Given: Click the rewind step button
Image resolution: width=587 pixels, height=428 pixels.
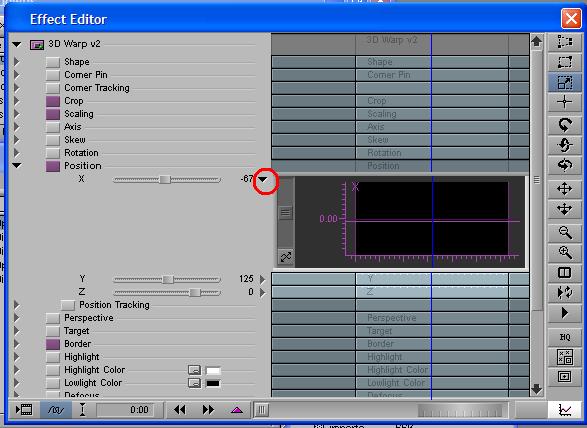Looking at the screenshot, I should 180,410.
